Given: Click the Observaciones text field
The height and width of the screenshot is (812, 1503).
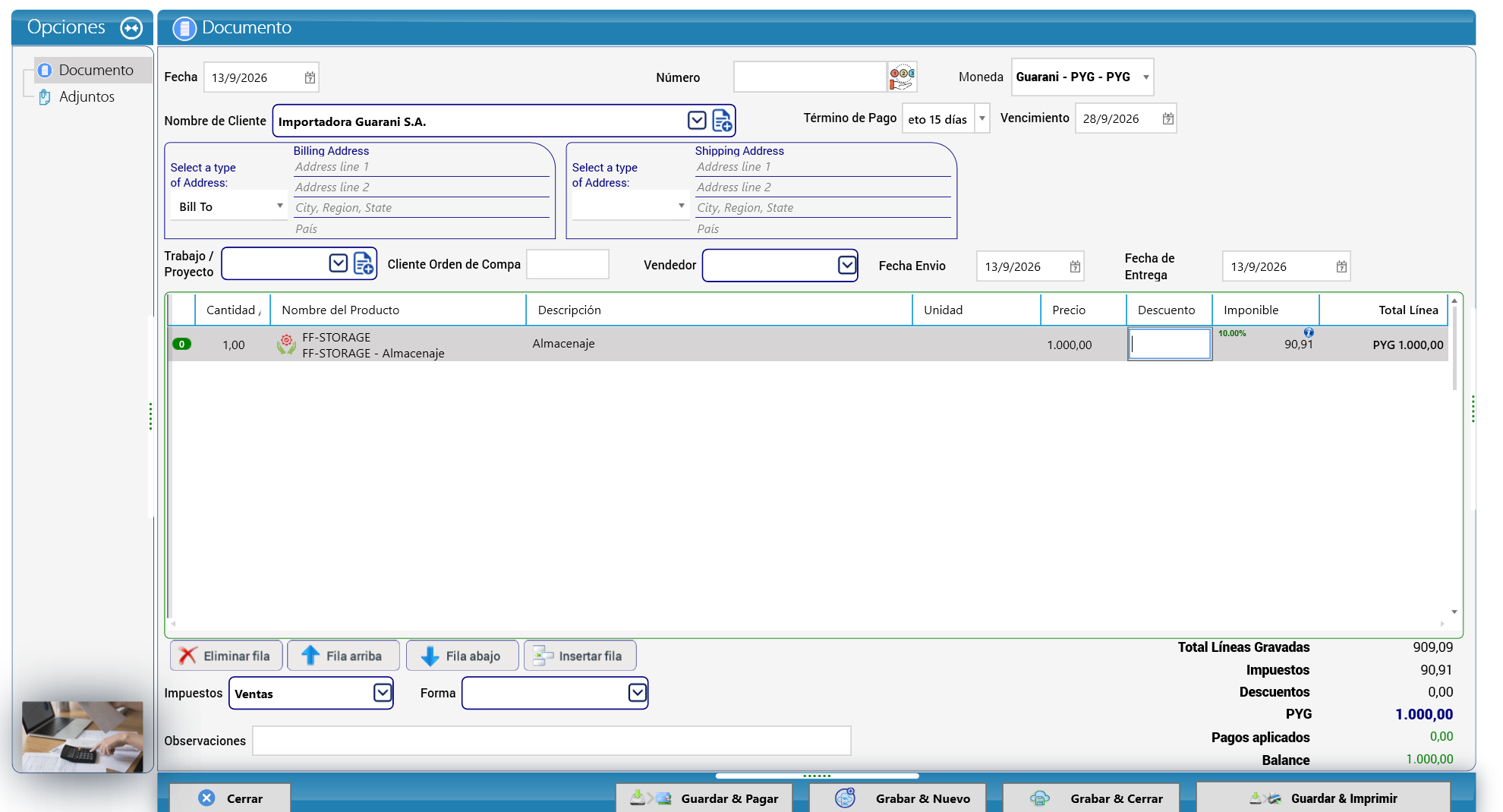Looking at the screenshot, I should [552, 741].
